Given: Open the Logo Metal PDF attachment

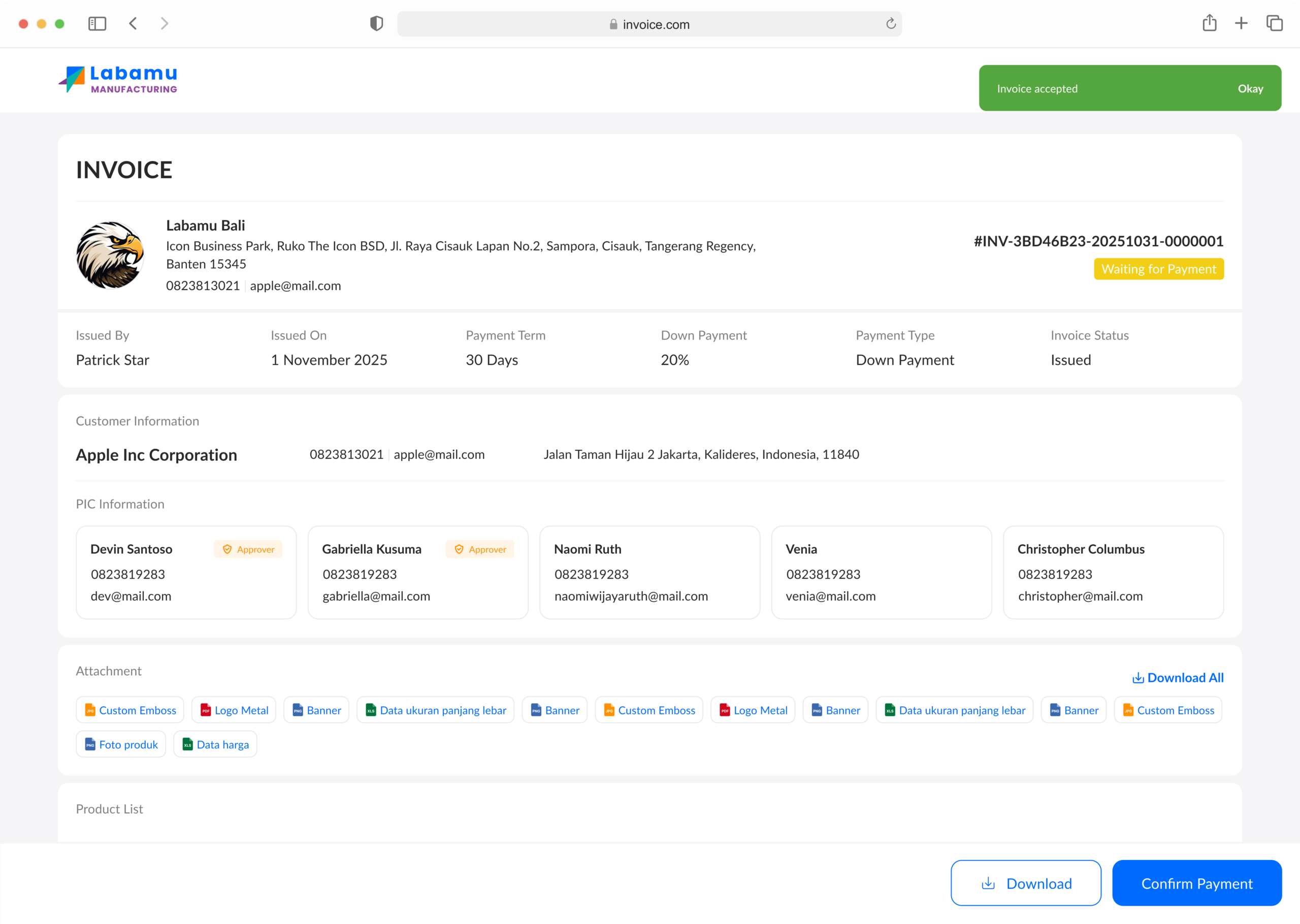Looking at the screenshot, I should [234, 710].
